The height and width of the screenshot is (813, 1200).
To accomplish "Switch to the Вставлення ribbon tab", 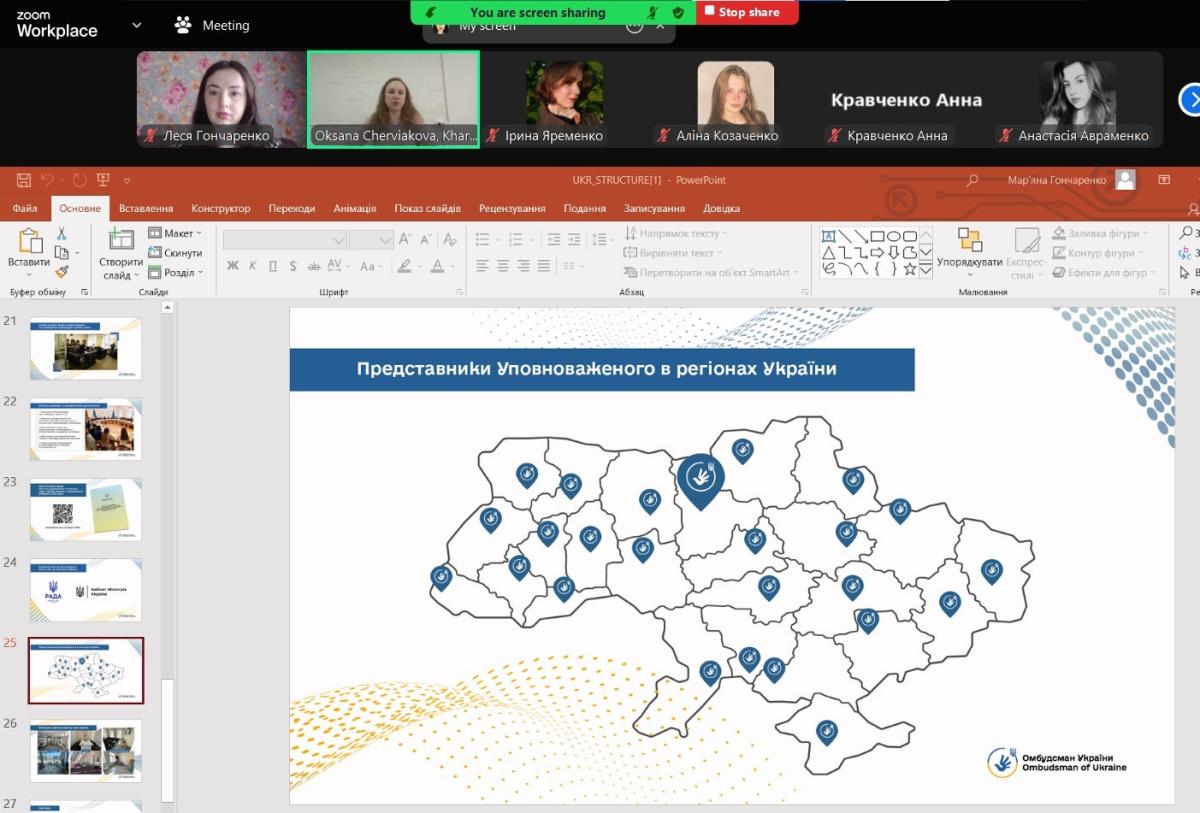I will (146, 208).
